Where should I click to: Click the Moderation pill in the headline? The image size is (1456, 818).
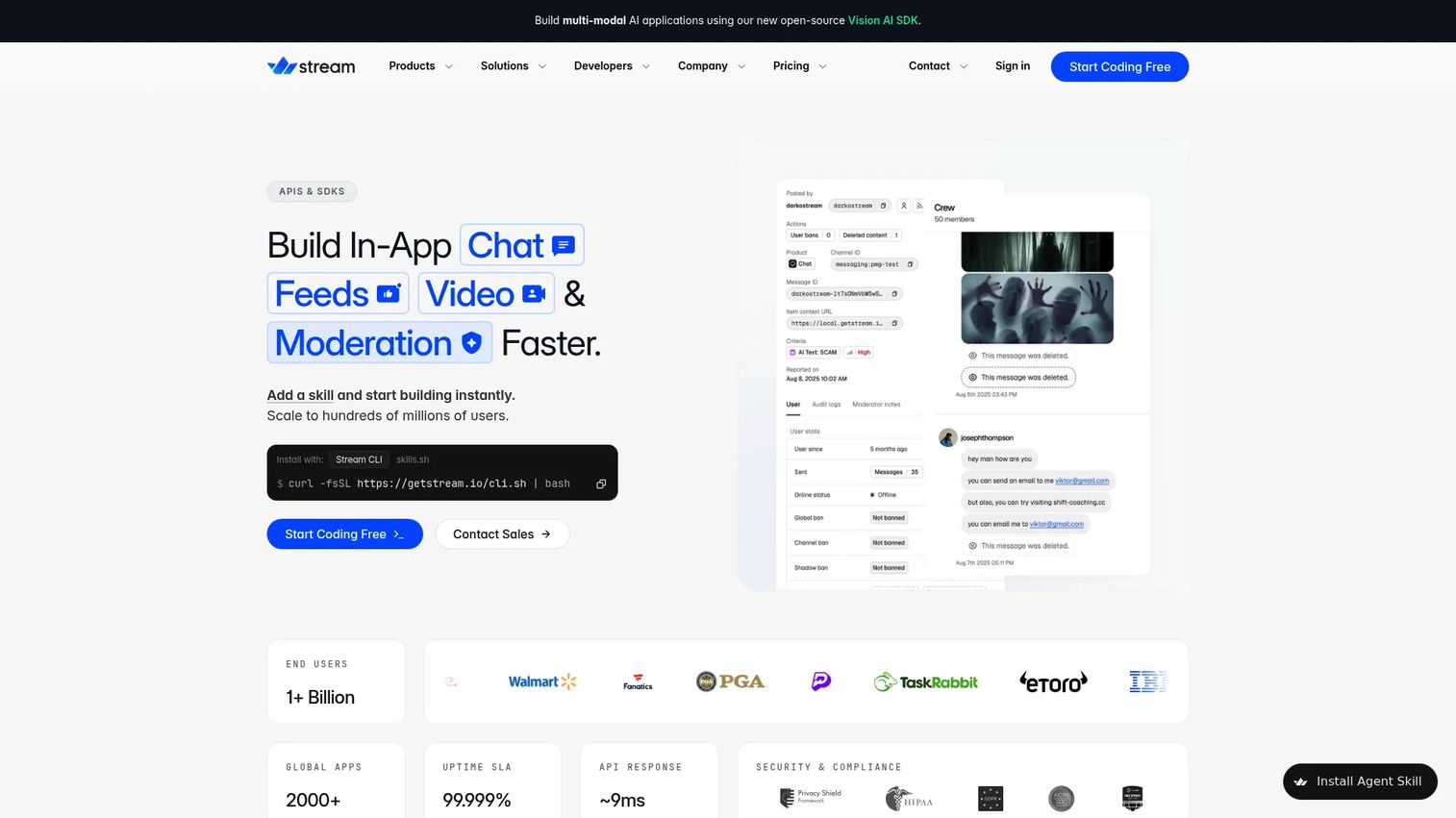coord(380,342)
